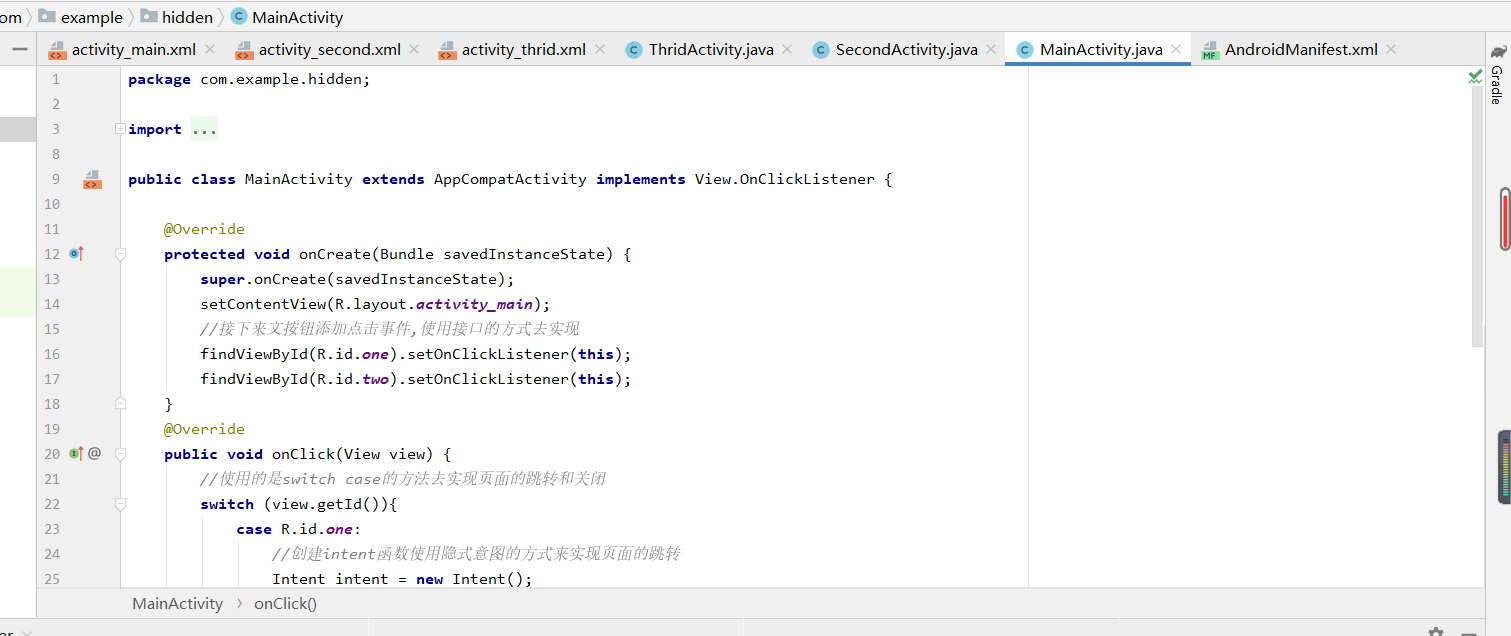The image size is (1511, 636).
Task: Click 'R.id.one' on line 16
Action: pos(352,354)
